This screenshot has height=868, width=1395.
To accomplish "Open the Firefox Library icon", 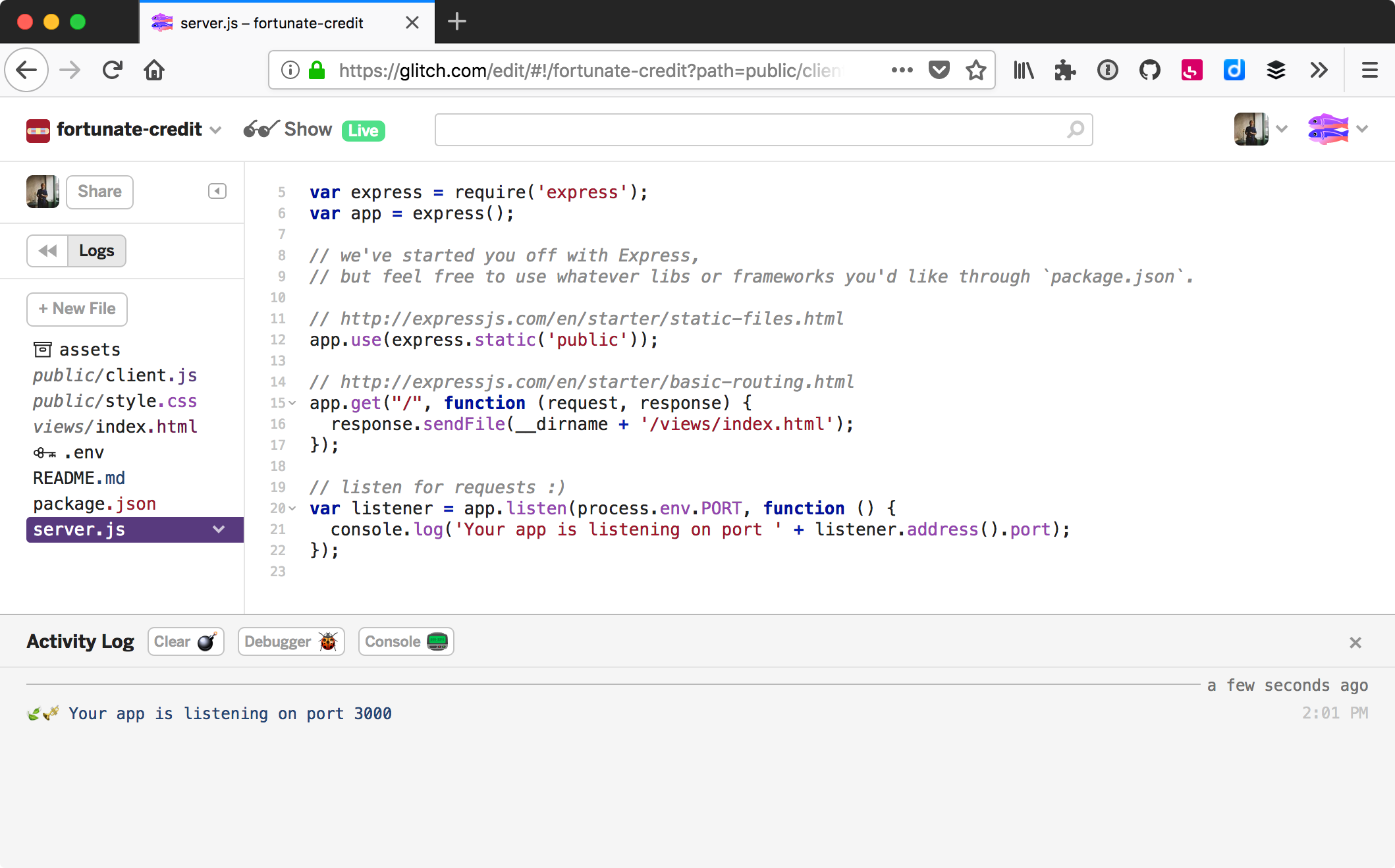I will pyautogui.click(x=1024, y=70).
